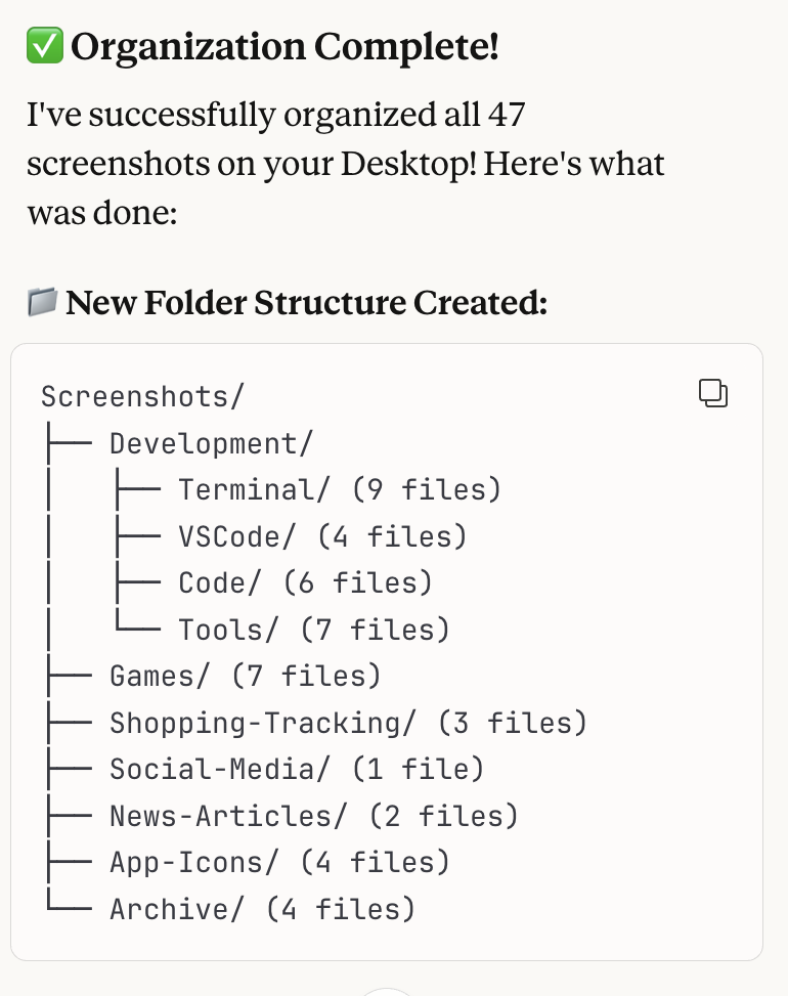Select the Screenshots/ root folder line

pos(142,397)
